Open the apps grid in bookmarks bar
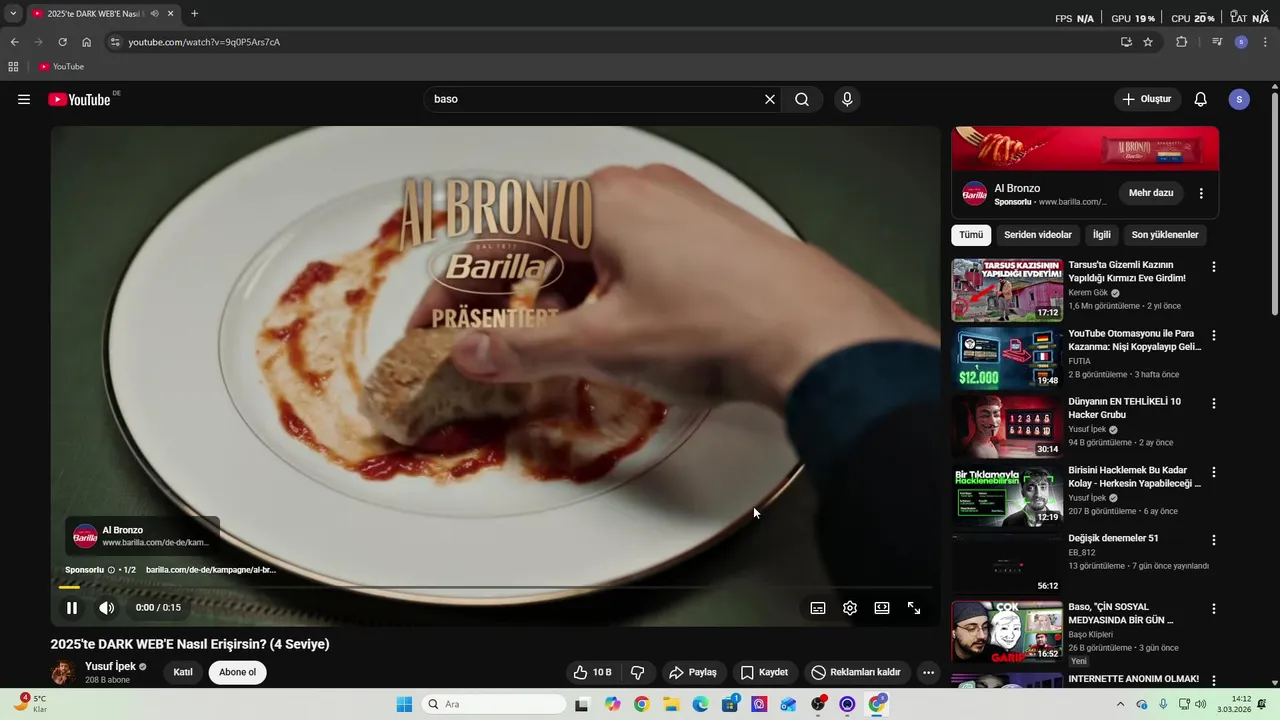Image resolution: width=1280 pixels, height=720 pixels. click(x=13, y=67)
